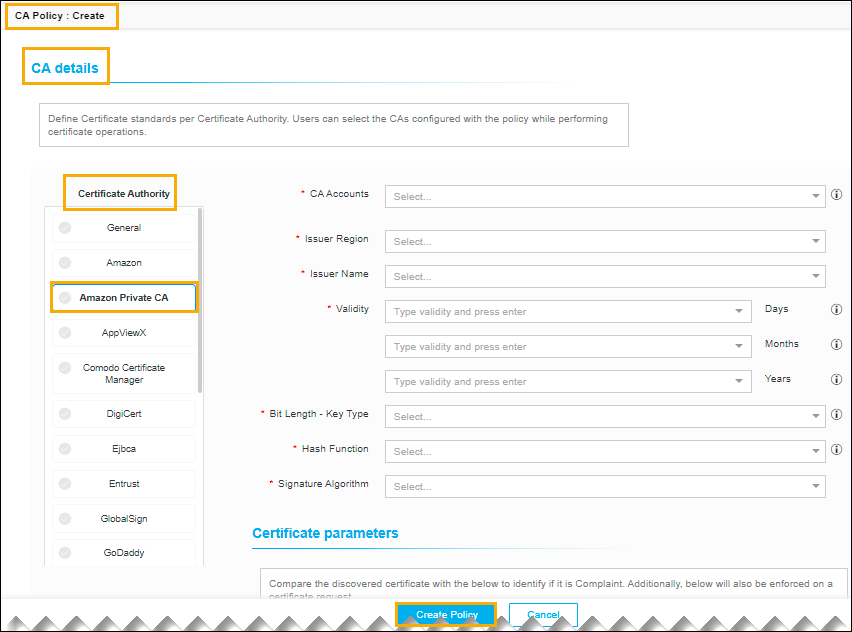Toggle the Amazon check circle

click(65, 263)
